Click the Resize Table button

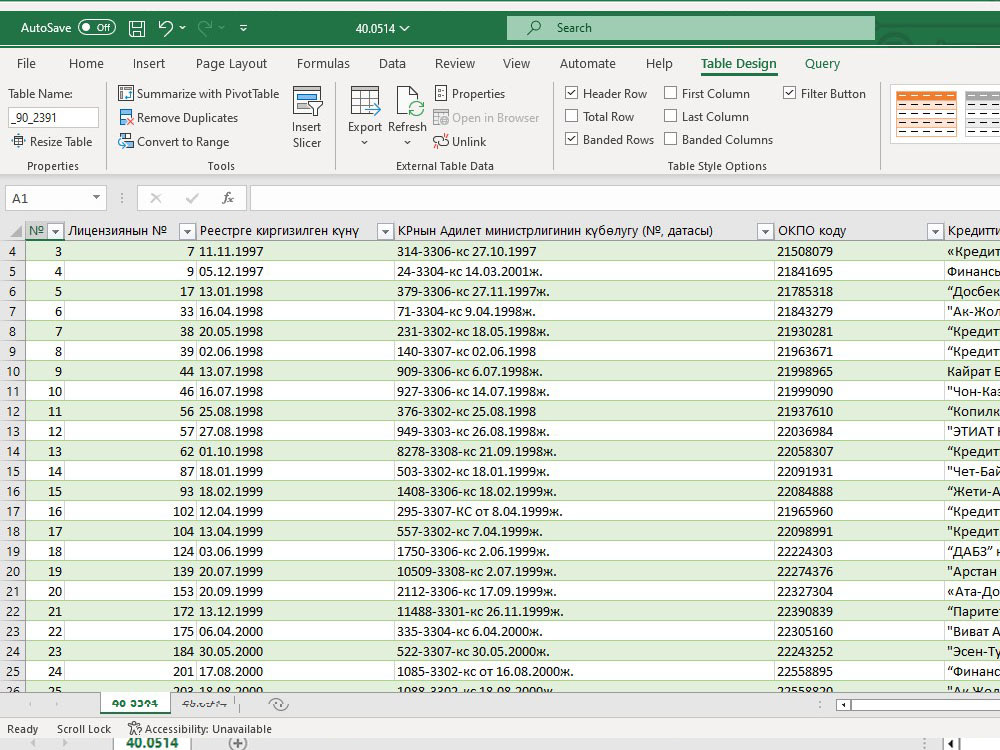pyautogui.click(x=52, y=142)
